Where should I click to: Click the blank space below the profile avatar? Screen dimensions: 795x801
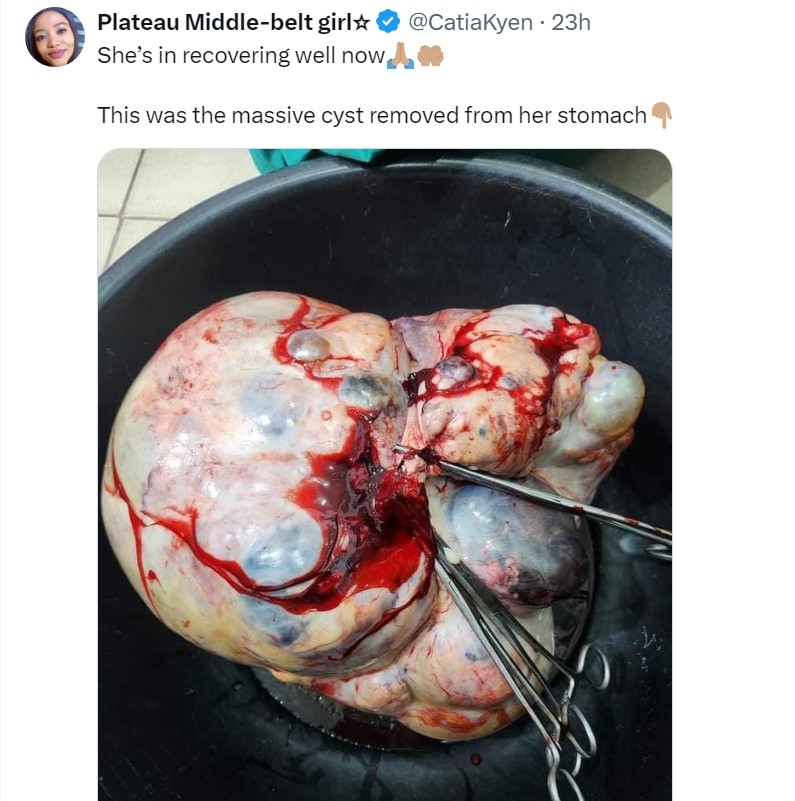tap(55, 300)
